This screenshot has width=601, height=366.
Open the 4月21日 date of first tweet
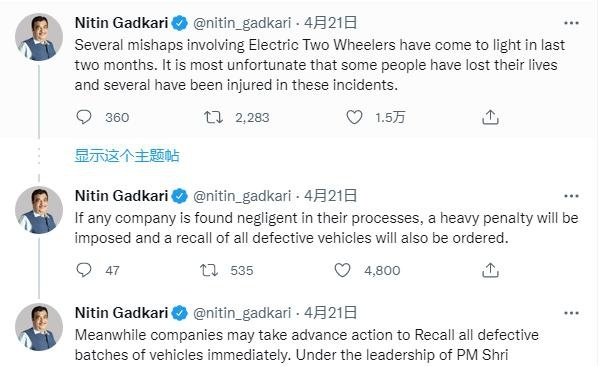tap(330, 23)
